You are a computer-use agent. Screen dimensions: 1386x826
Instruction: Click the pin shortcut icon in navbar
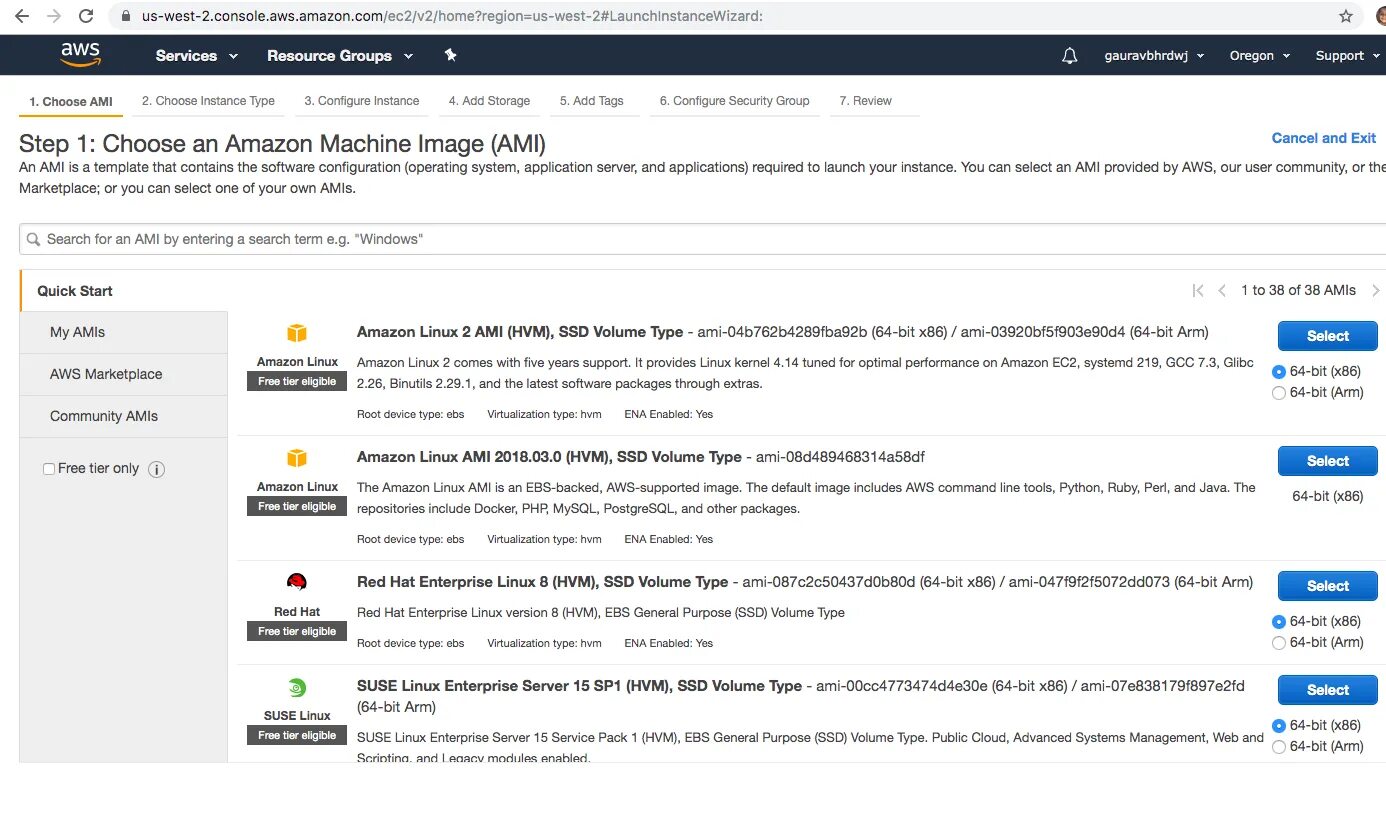[450, 56]
